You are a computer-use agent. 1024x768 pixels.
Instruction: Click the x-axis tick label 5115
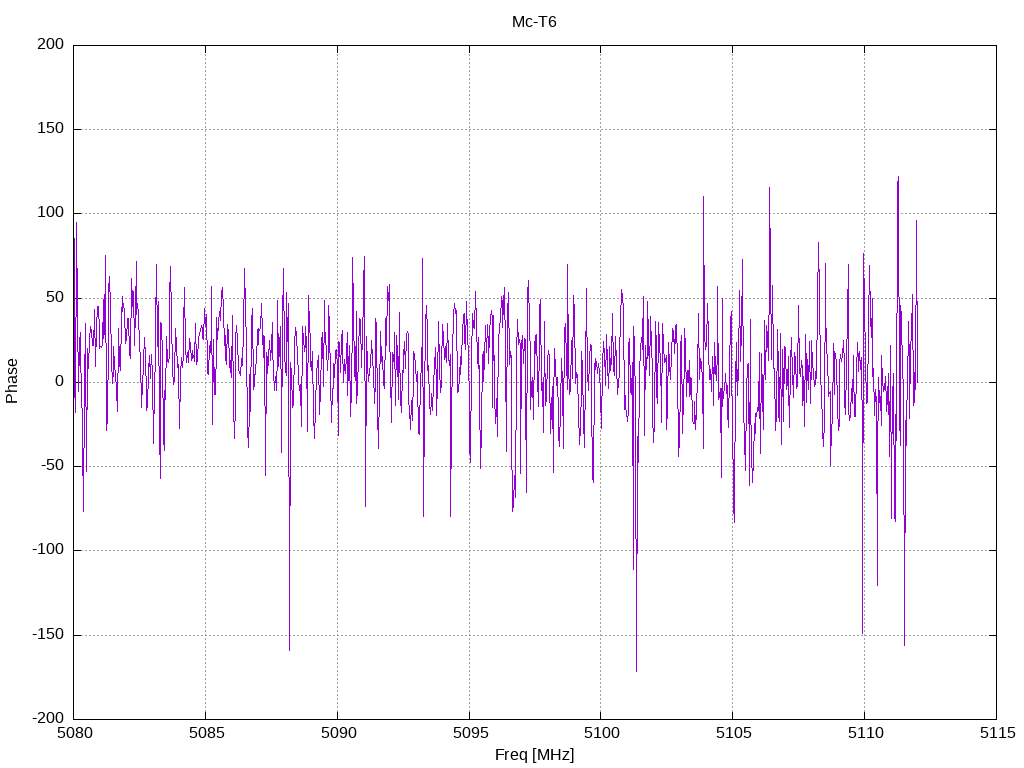point(997,733)
